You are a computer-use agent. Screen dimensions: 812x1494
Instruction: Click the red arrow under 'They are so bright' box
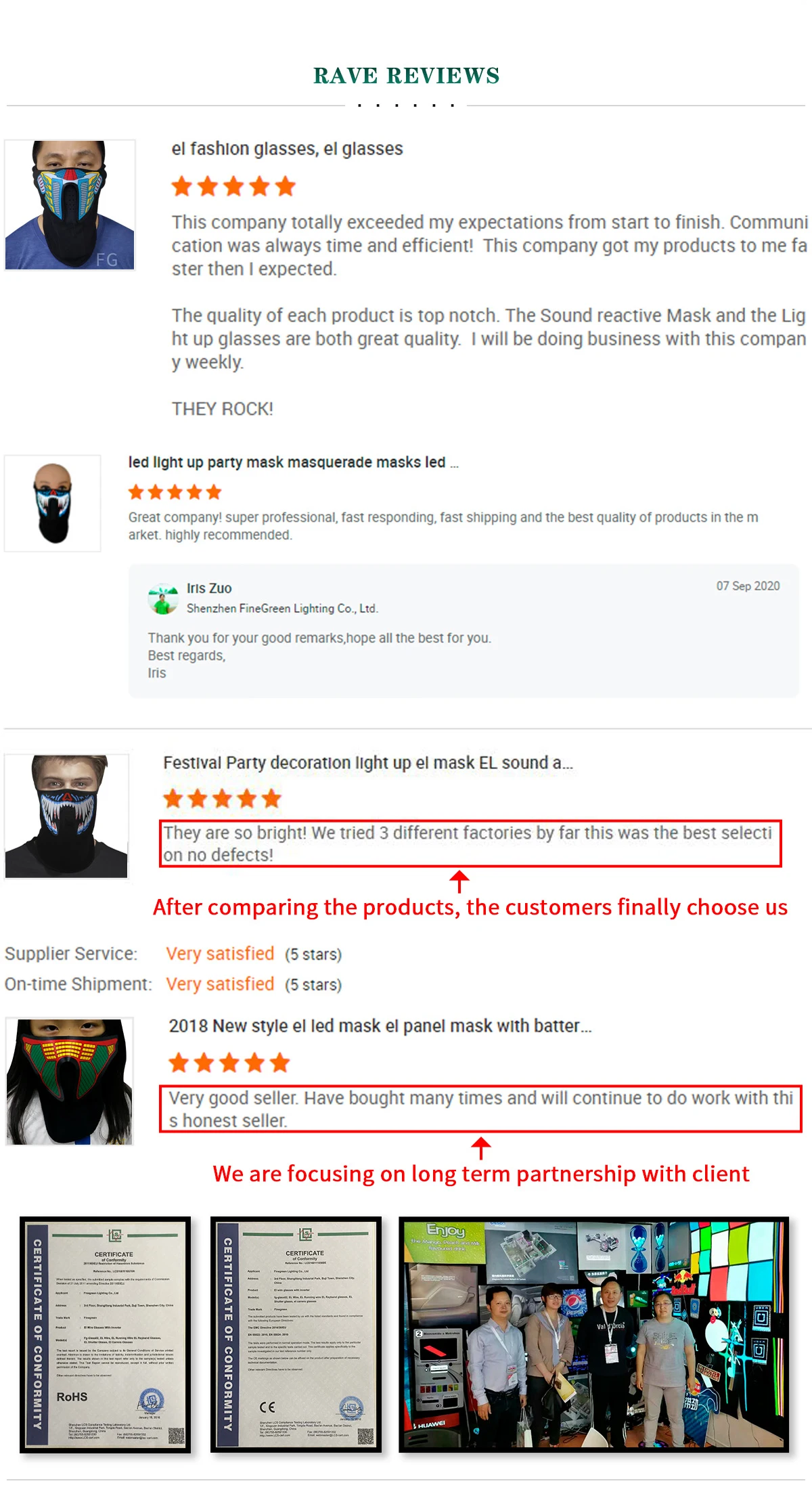(459, 881)
